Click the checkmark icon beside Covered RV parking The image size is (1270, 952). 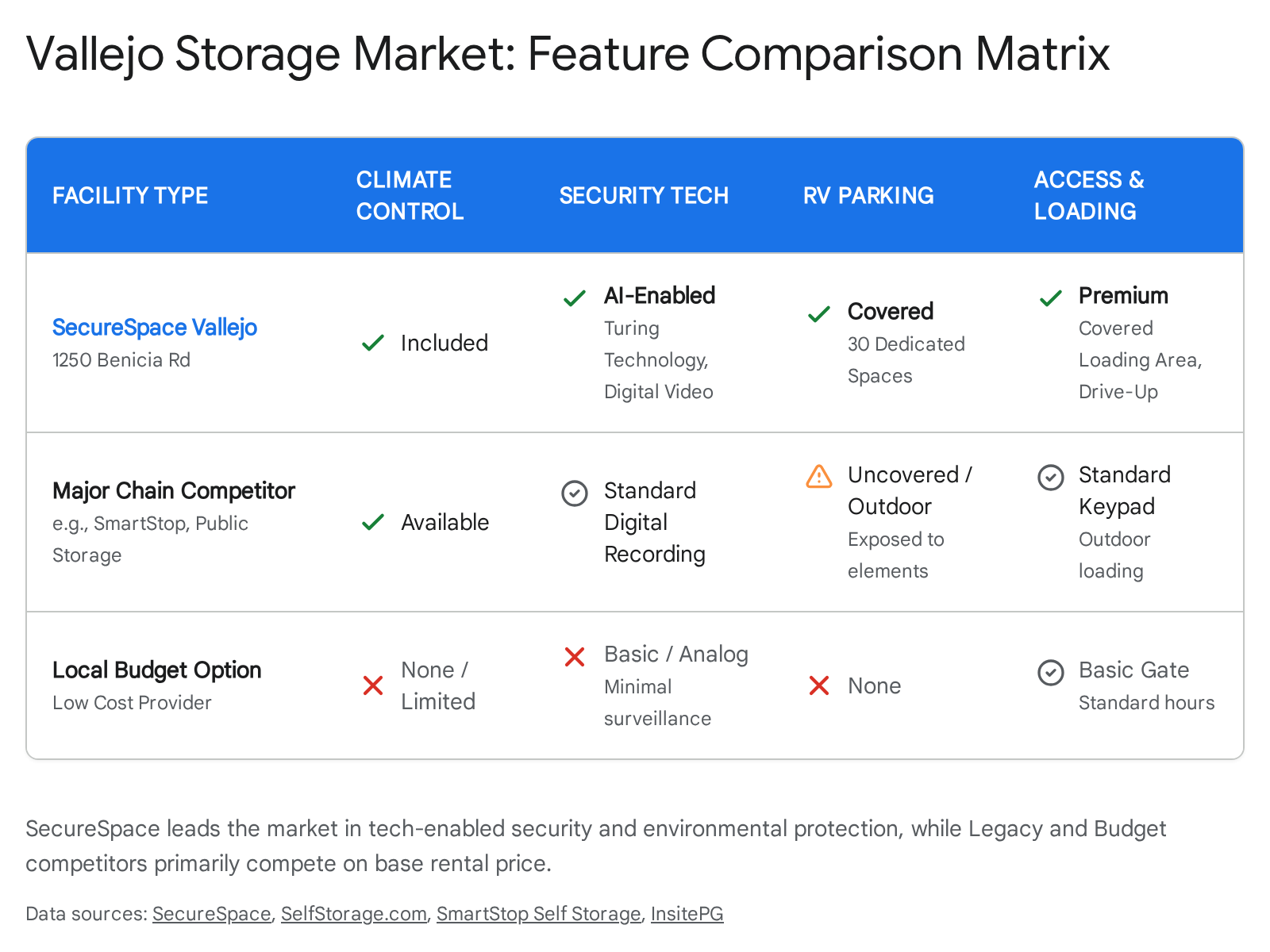(x=819, y=314)
